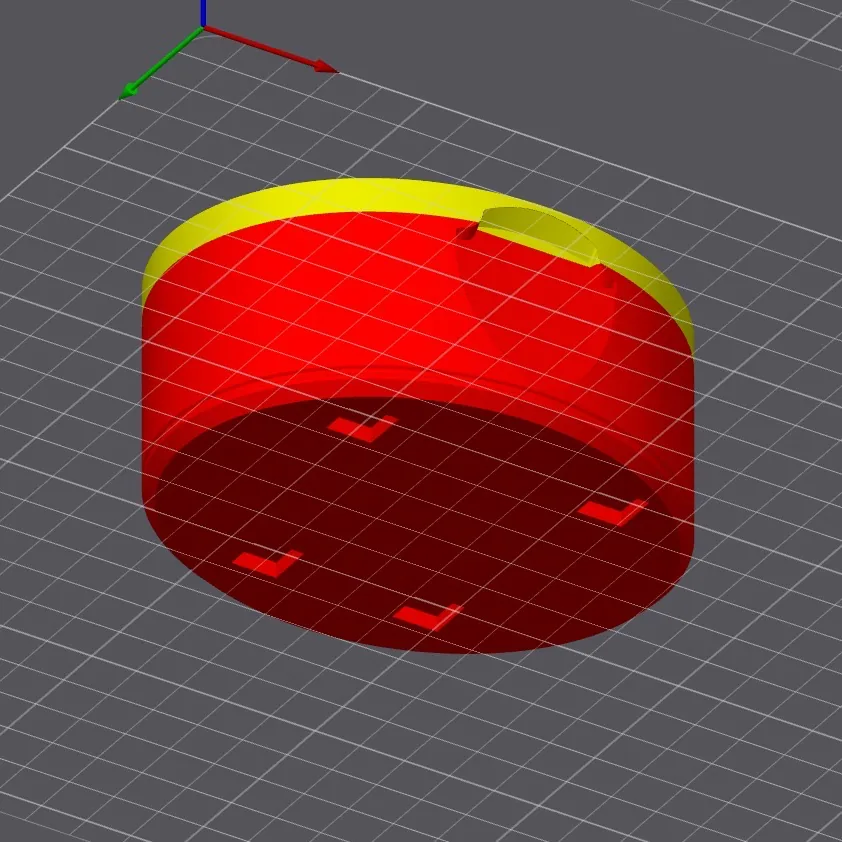Click the red X-axis arrow of the gizmo
842x842 pixels.
click(271, 49)
